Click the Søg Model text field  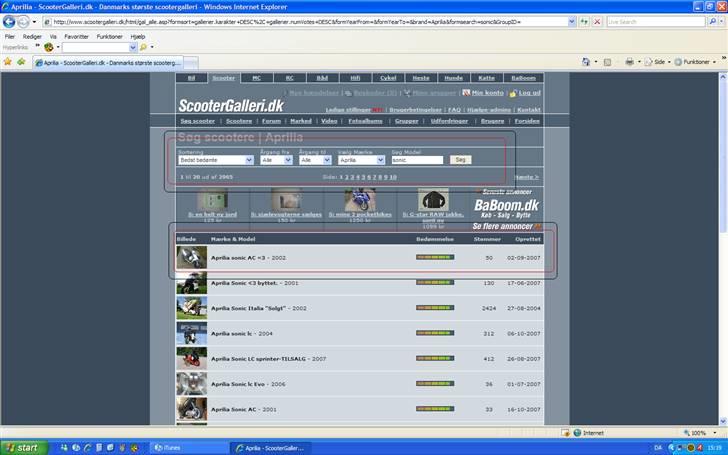tap(416, 160)
